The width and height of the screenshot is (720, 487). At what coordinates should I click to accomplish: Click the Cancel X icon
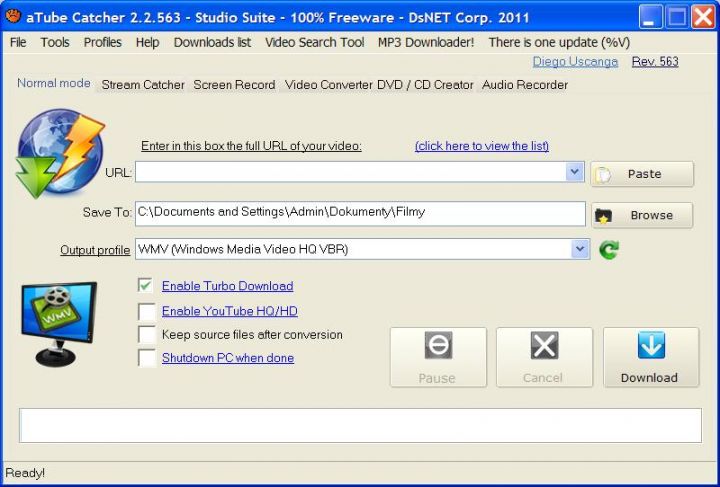(x=544, y=345)
